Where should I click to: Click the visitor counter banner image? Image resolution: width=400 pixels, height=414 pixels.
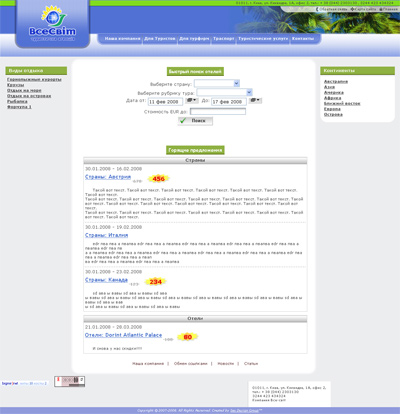pos(70,382)
